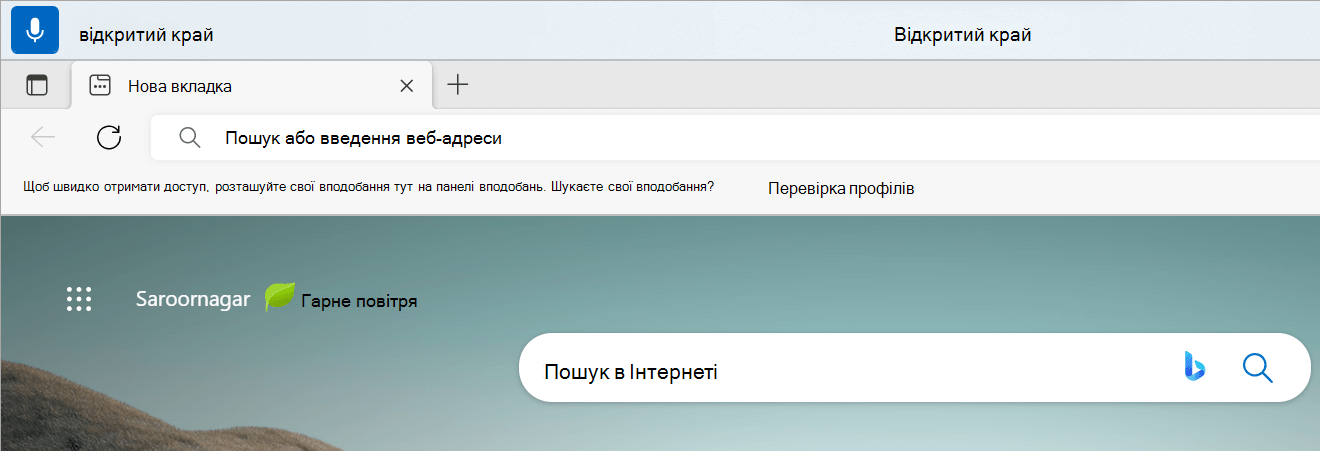Viewport: 1320px width, 451px height.
Task: Click the address bar search magnifier icon
Action: [190, 138]
